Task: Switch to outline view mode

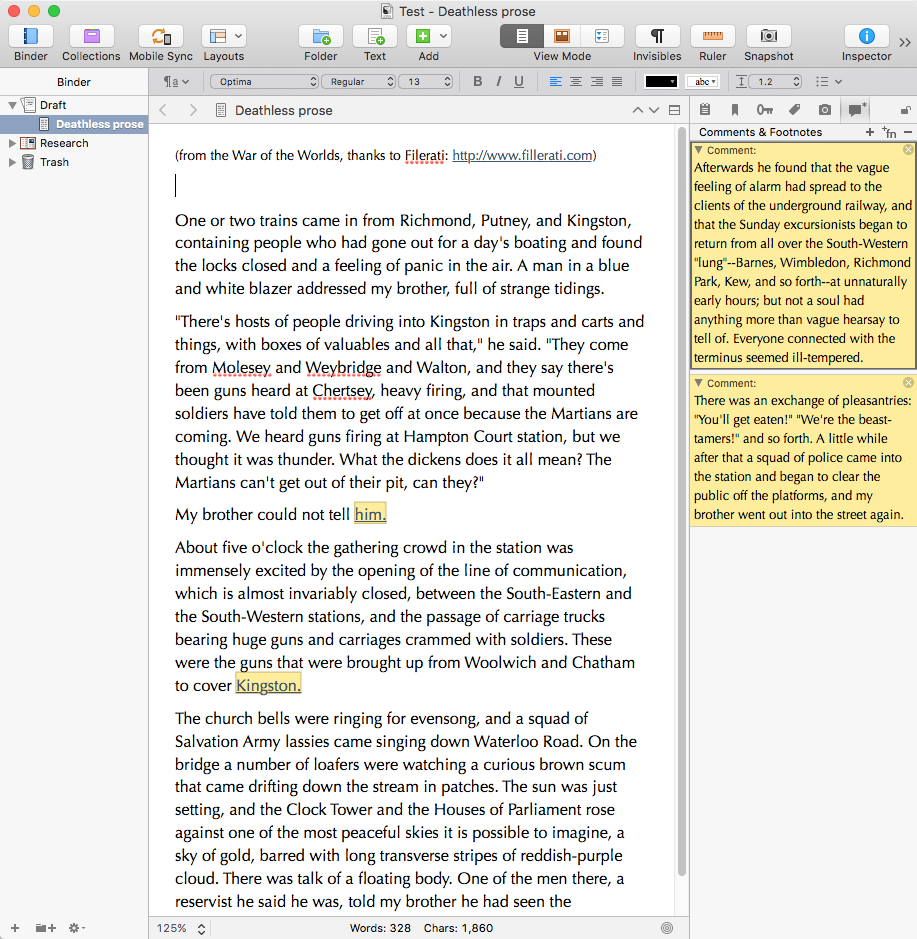Action: click(x=602, y=37)
